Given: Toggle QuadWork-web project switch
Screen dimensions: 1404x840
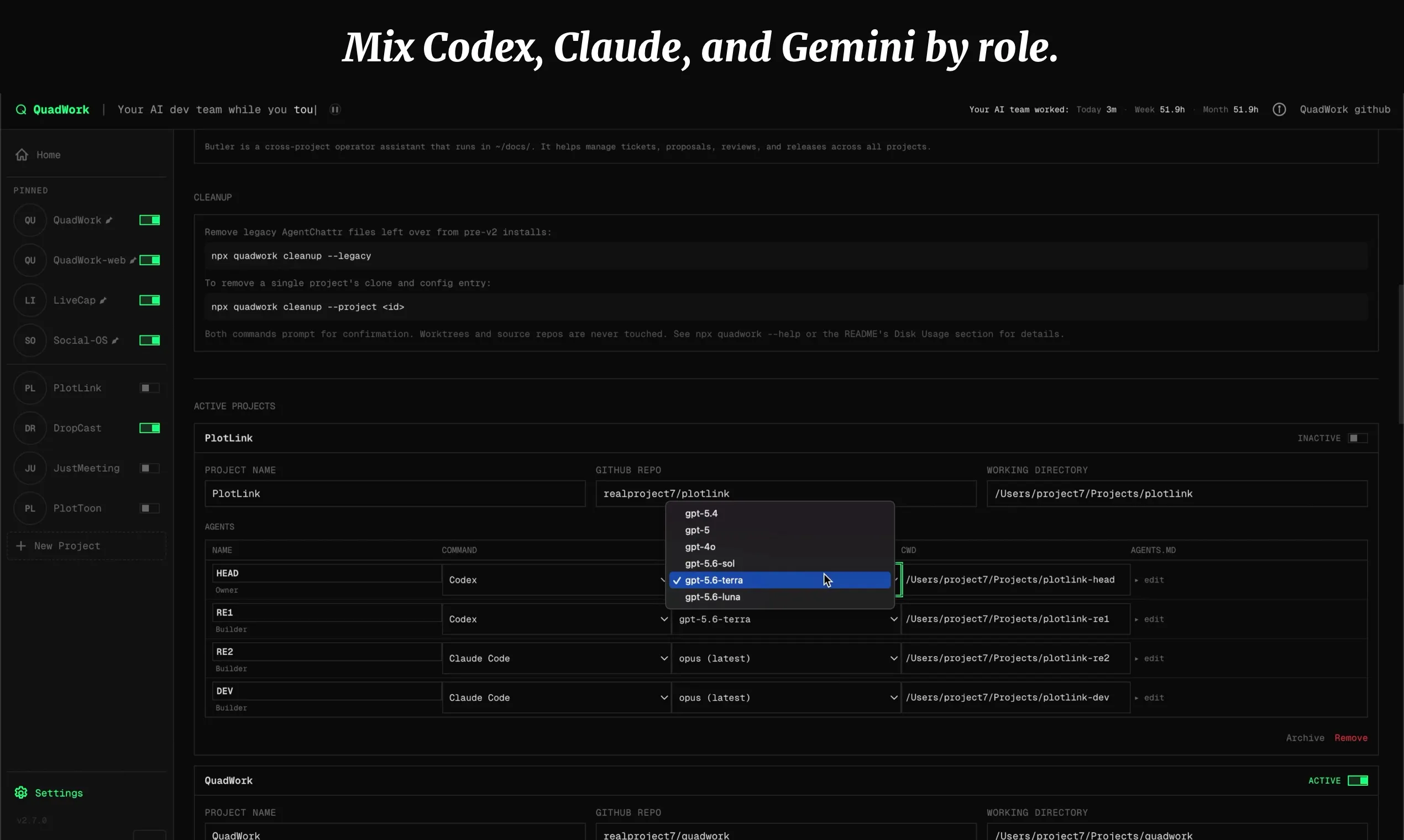Looking at the screenshot, I should coord(149,260).
